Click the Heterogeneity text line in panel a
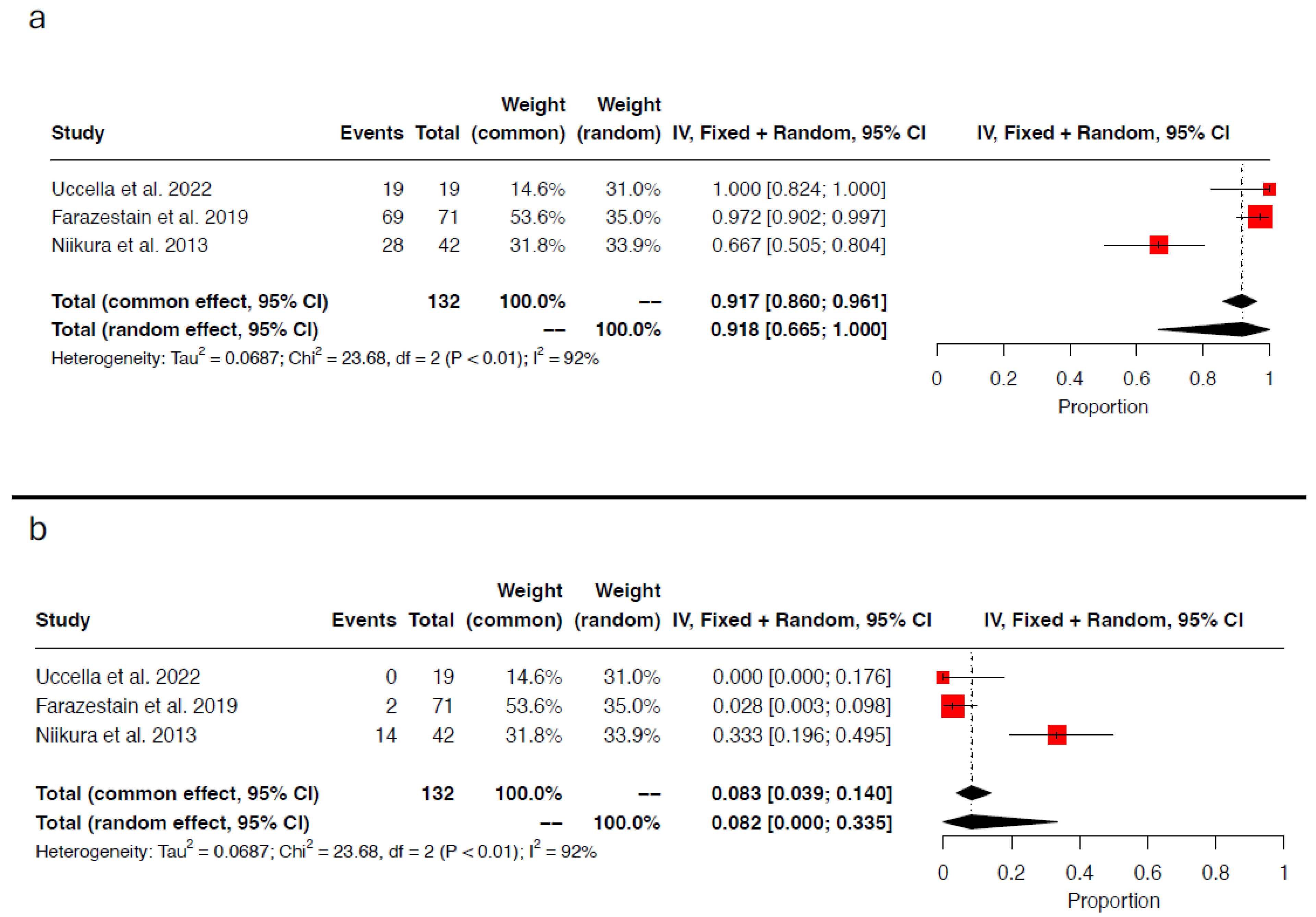 coord(325,358)
